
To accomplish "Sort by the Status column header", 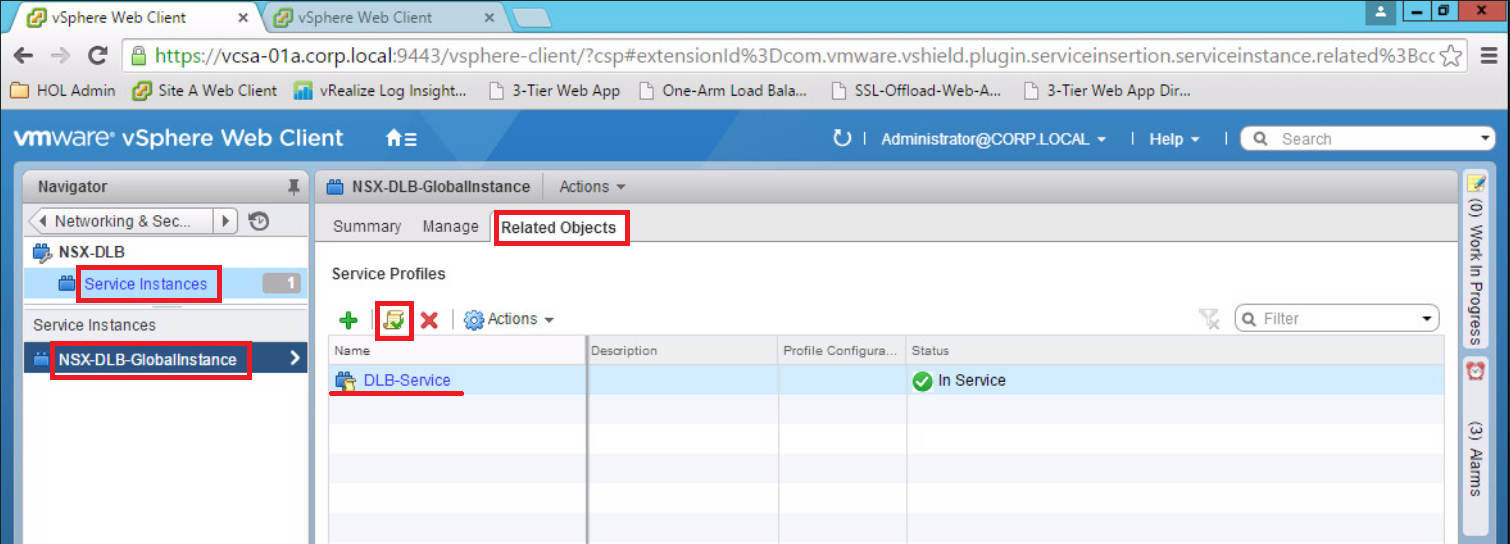I will 1174,350.
